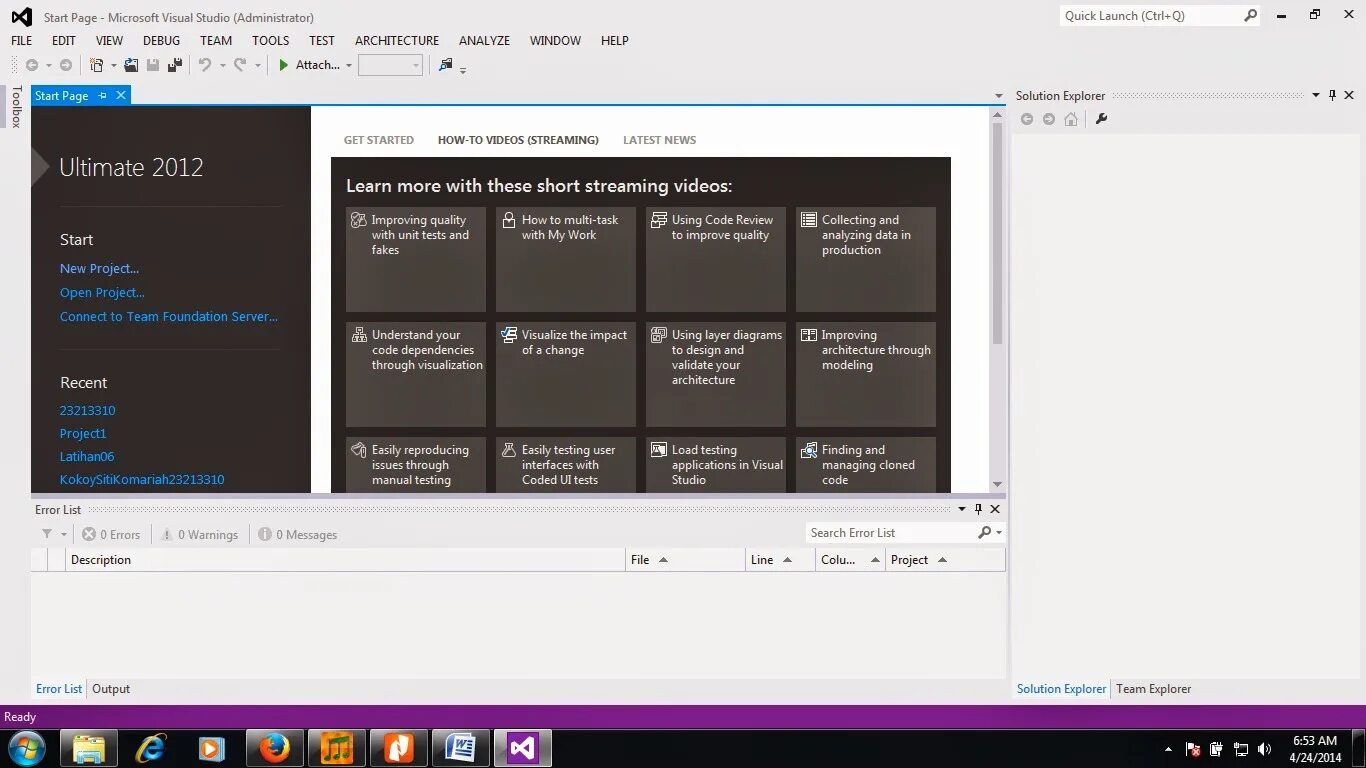Image resolution: width=1366 pixels, height=768 pixels.
Task: Click the Redo toolbar icon
Action: tap(240, 65)
